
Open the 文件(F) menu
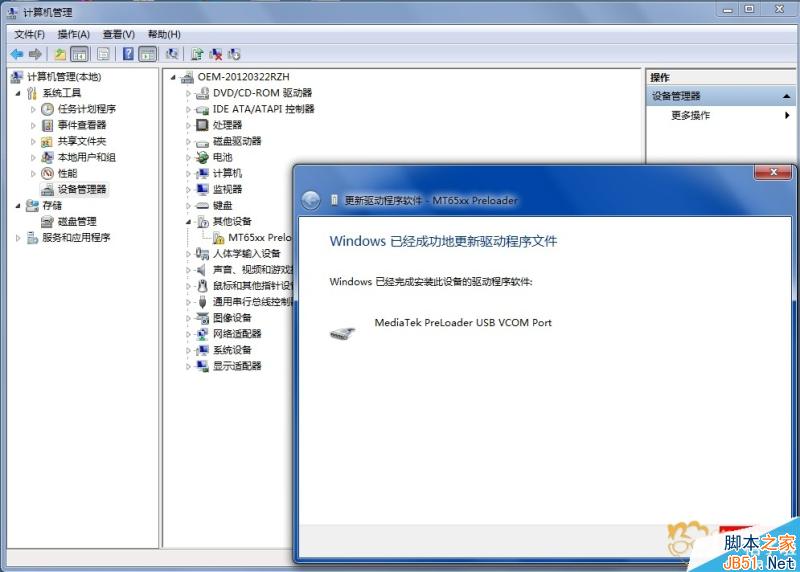click(x=30, y=34)
